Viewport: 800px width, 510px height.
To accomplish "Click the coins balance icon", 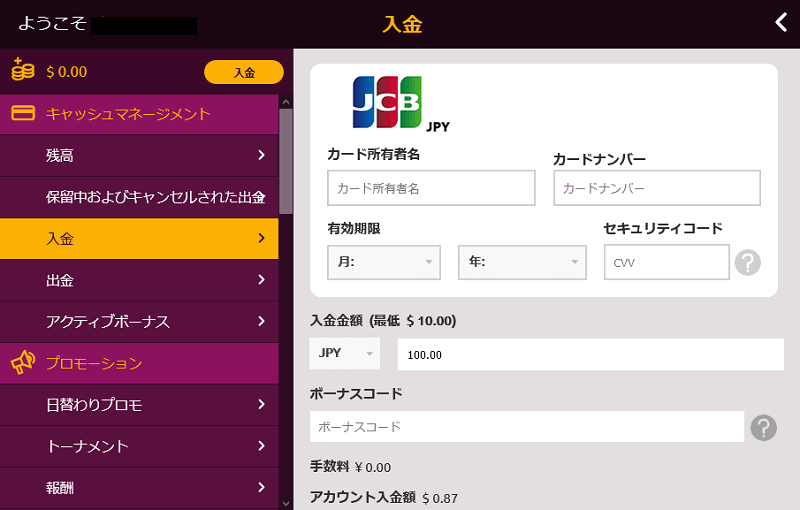I will 23,70.
